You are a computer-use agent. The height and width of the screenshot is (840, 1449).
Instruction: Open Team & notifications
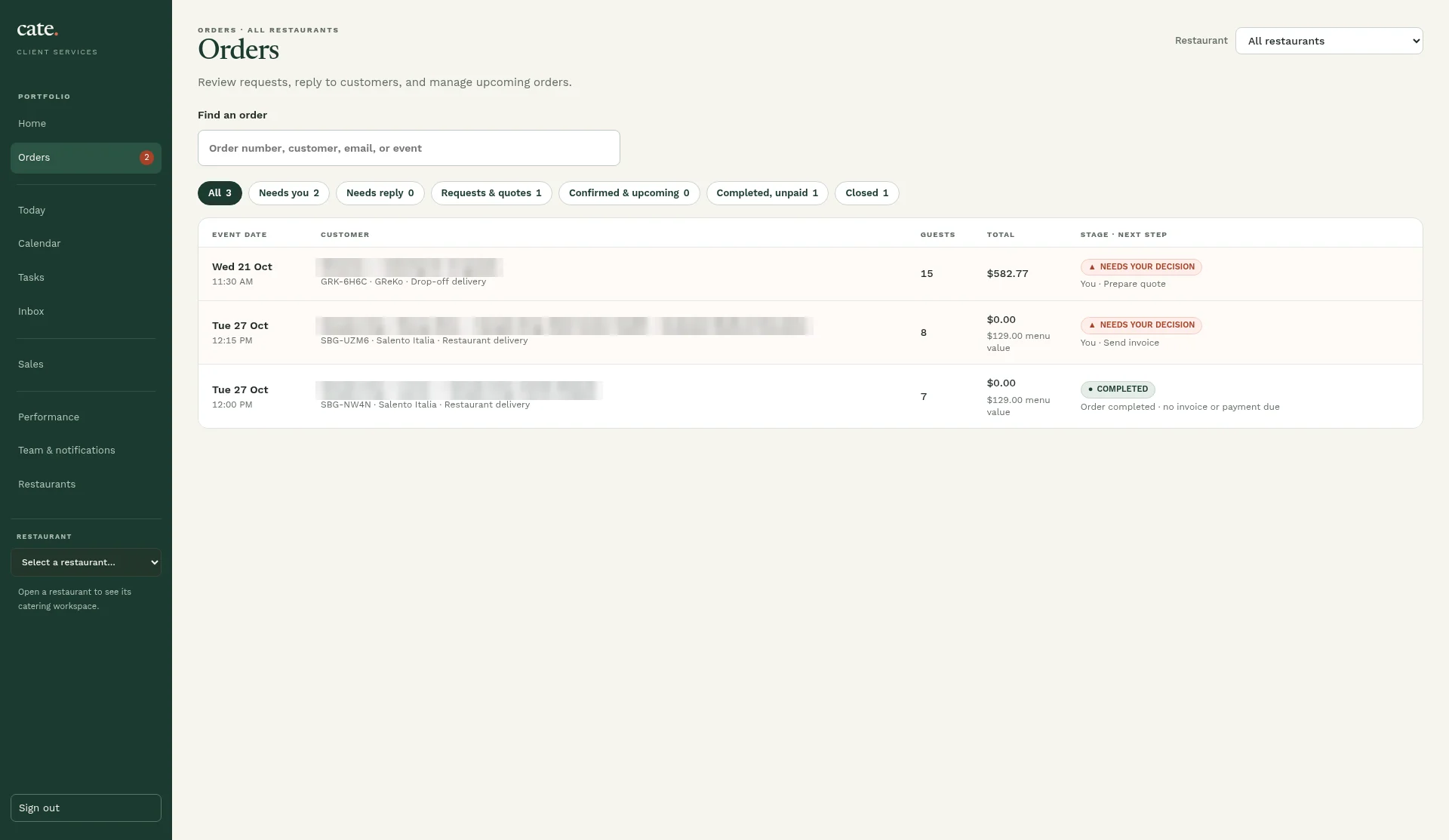(86, 451)
